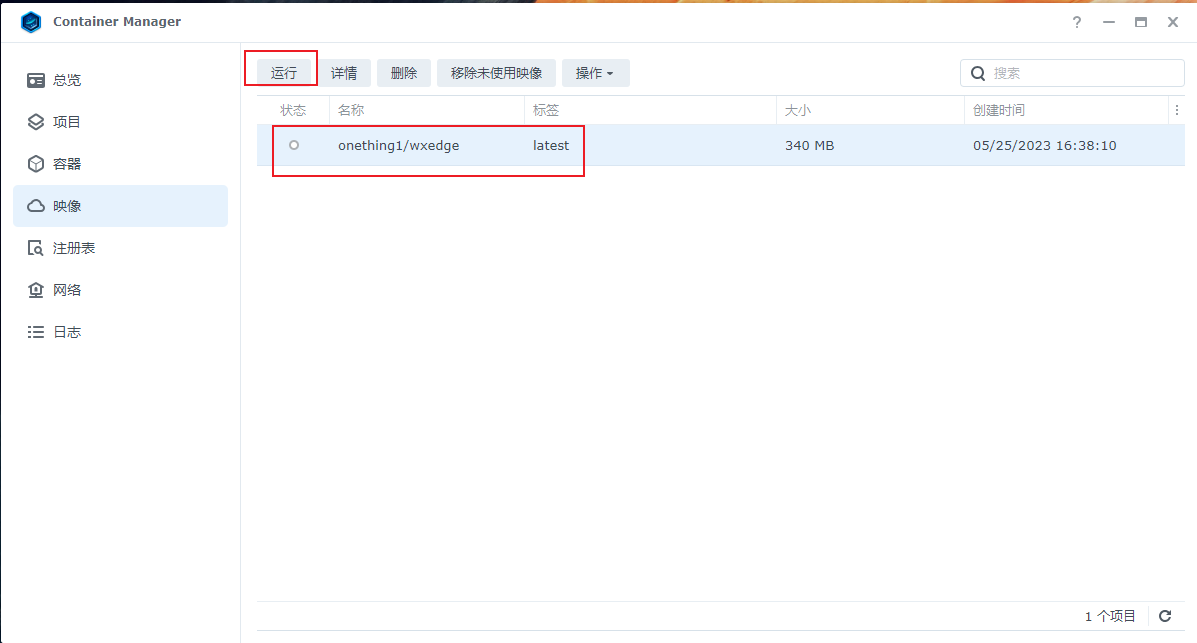Sort by 状态 column header

tap(293, 111)
